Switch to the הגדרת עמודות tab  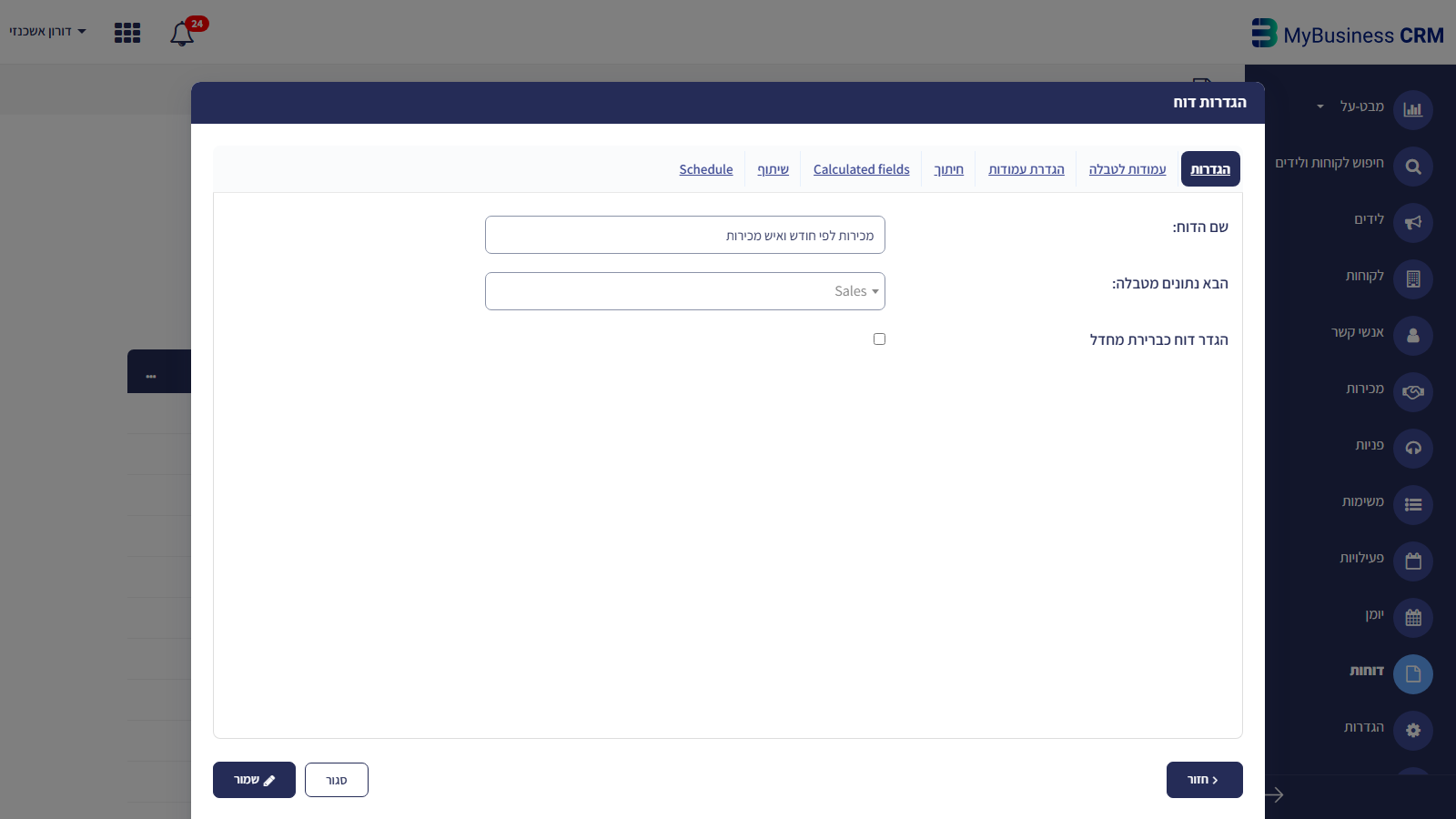click(1026, 169)
